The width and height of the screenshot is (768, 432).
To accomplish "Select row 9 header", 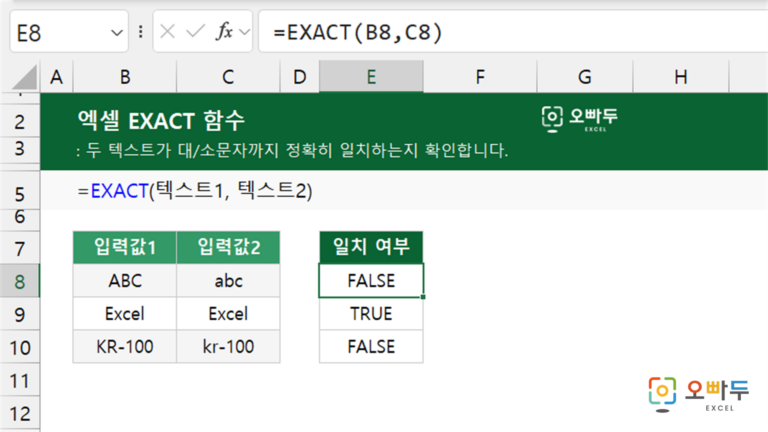I will click(x=20, y=314).
